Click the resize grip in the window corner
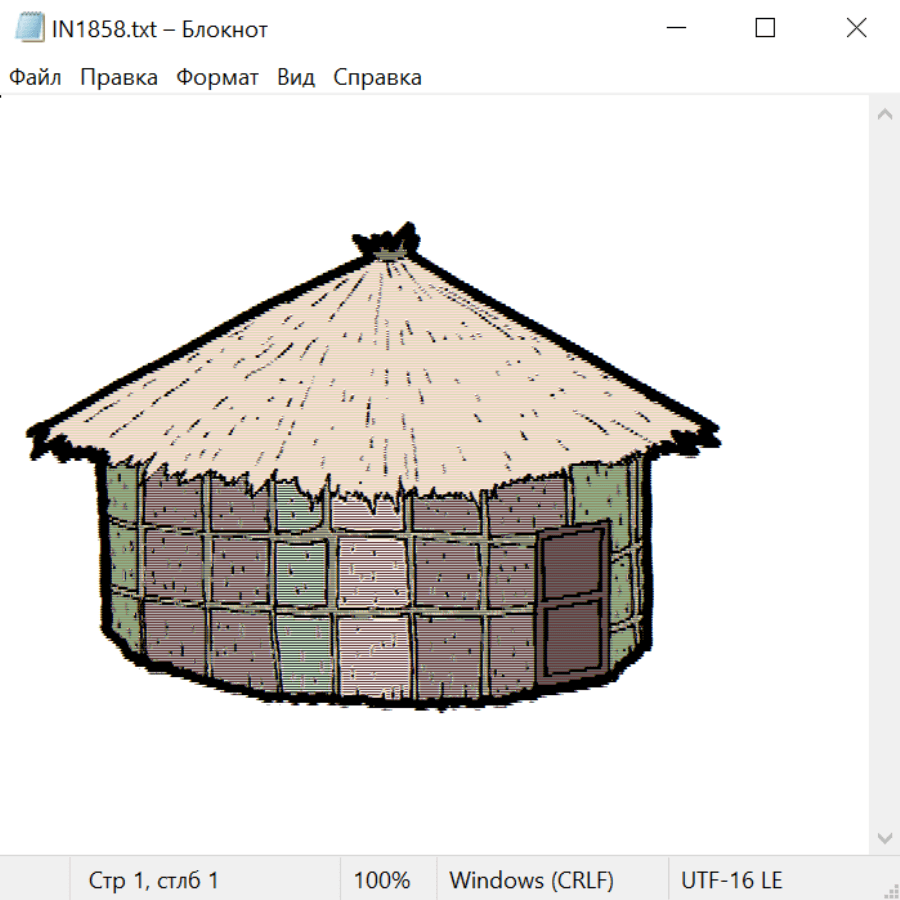 [x=890, y=890]
